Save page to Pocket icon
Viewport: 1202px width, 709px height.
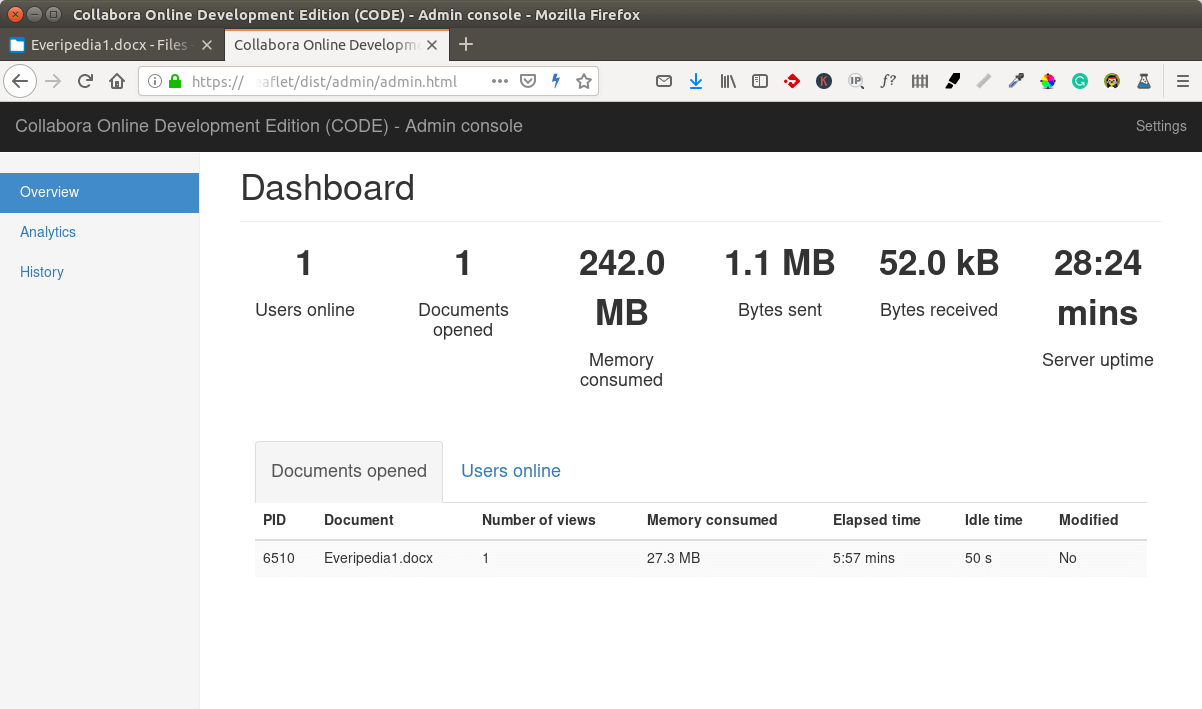click(528, 82)
